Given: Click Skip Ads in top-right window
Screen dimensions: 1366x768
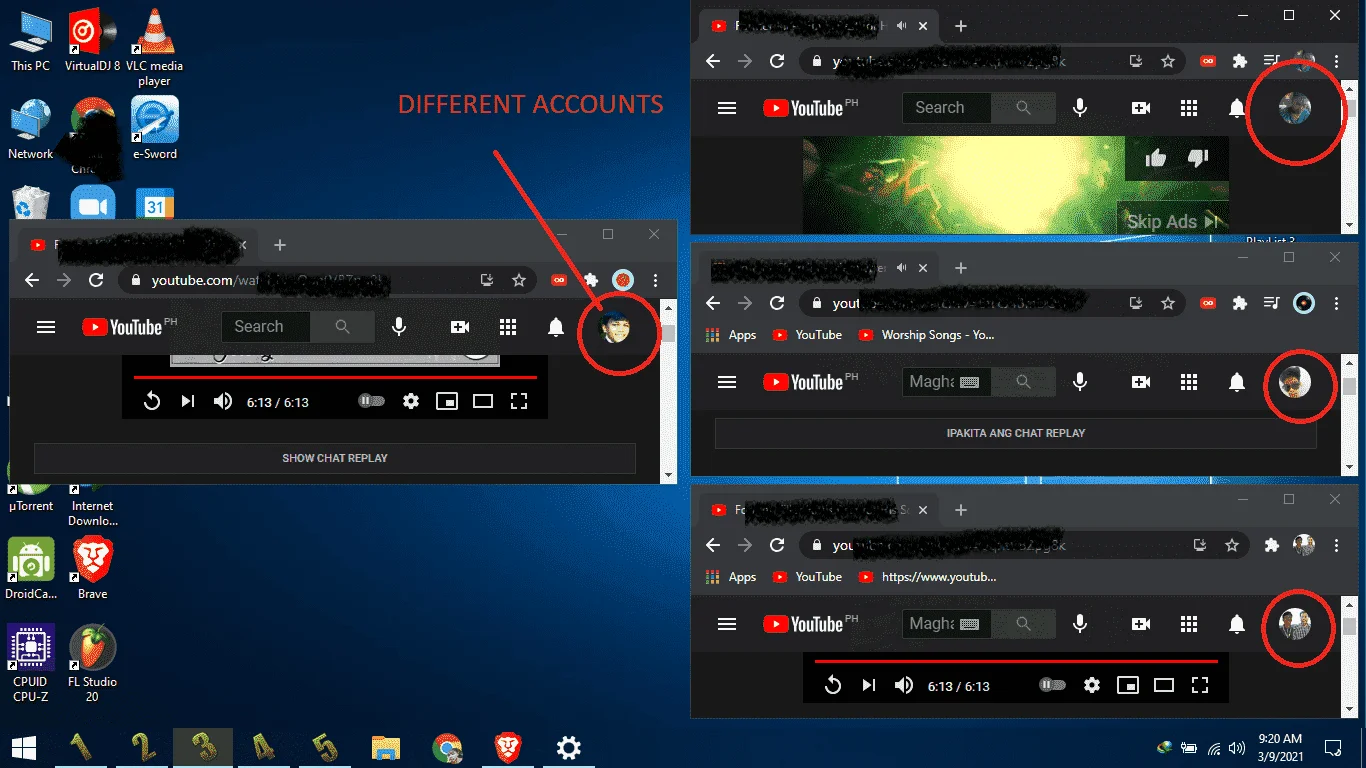Looking at the screenshot, I should point(1174,221).
